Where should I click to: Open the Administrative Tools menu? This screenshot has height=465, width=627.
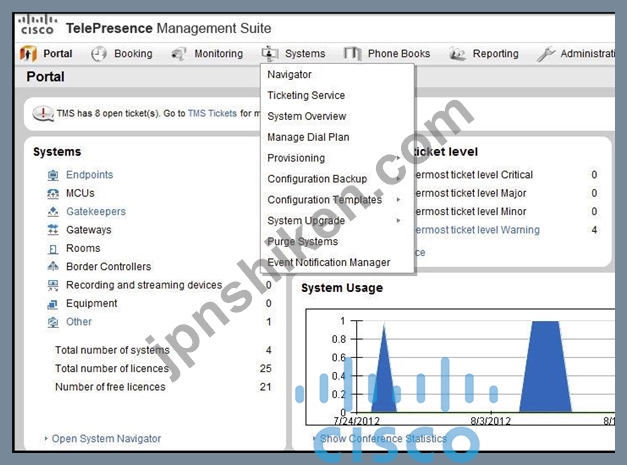[x=587, y=54]
